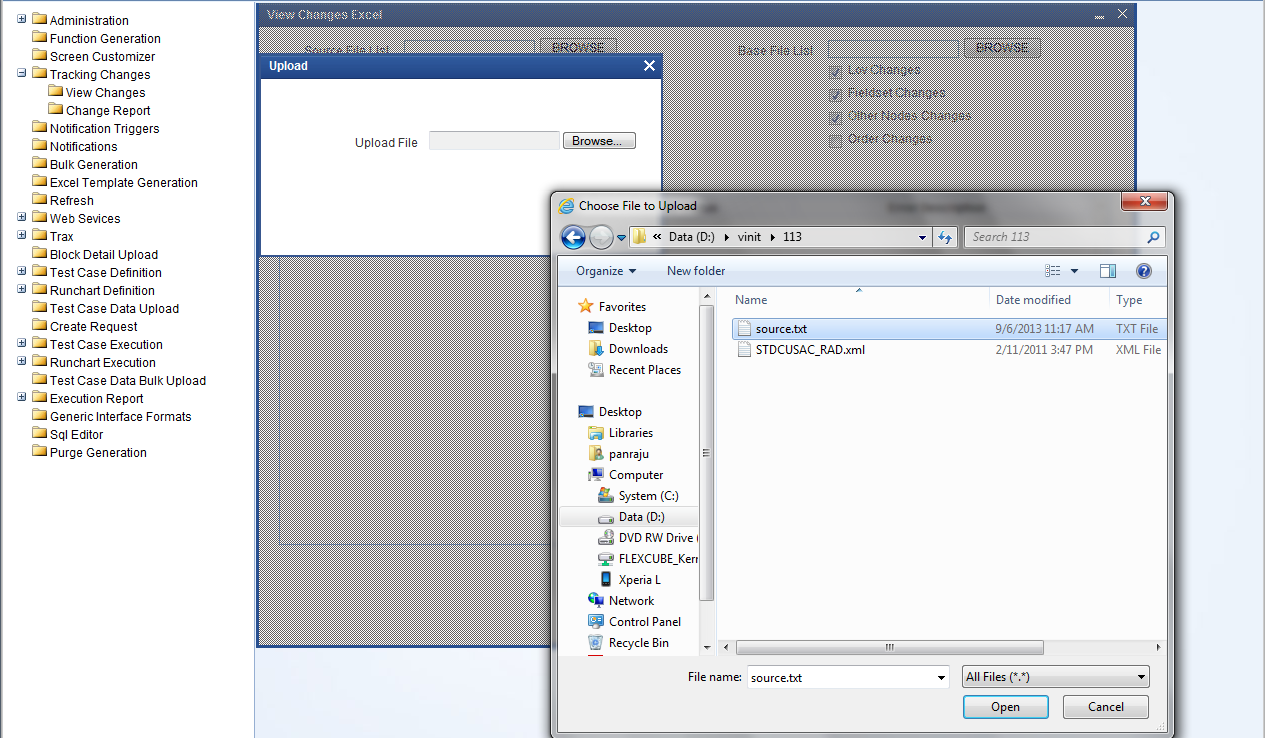The height and width of the screenshot is (738, 1265).
Task: Click the Control Panel icon
Action: (x=596, y=621)
